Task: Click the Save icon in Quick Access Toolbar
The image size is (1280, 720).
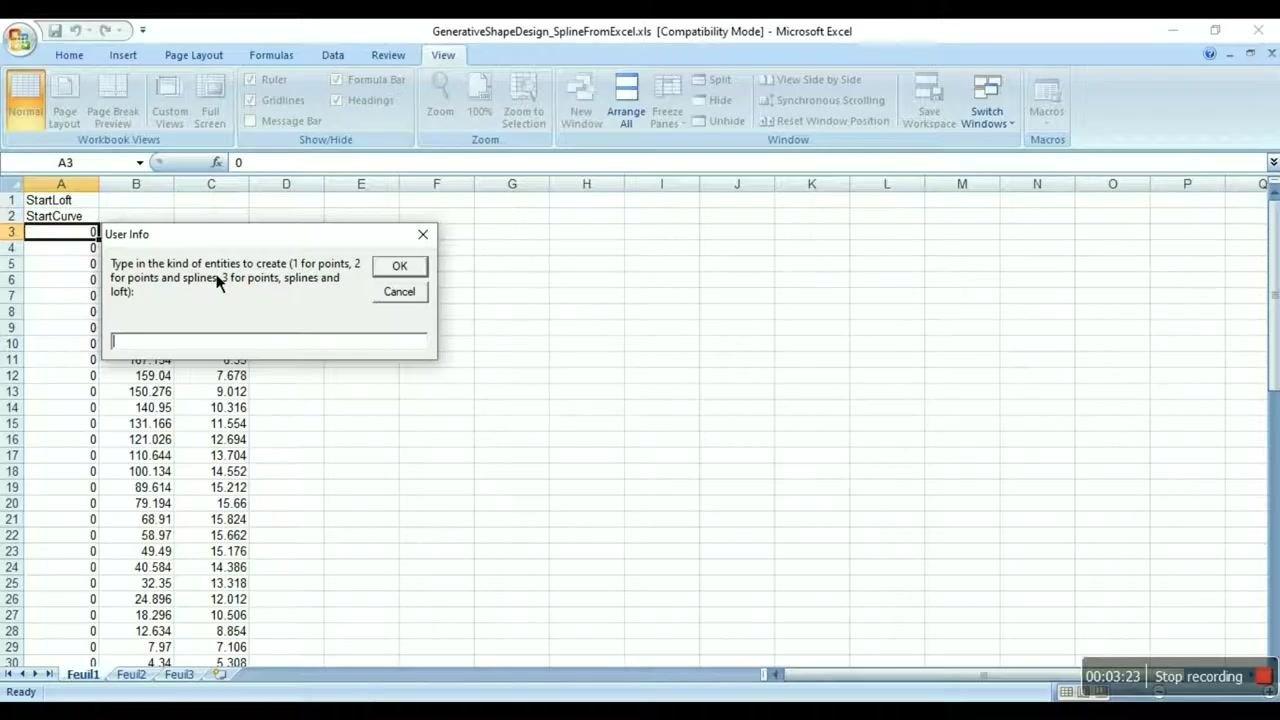Action: click(x=55, y=31)
